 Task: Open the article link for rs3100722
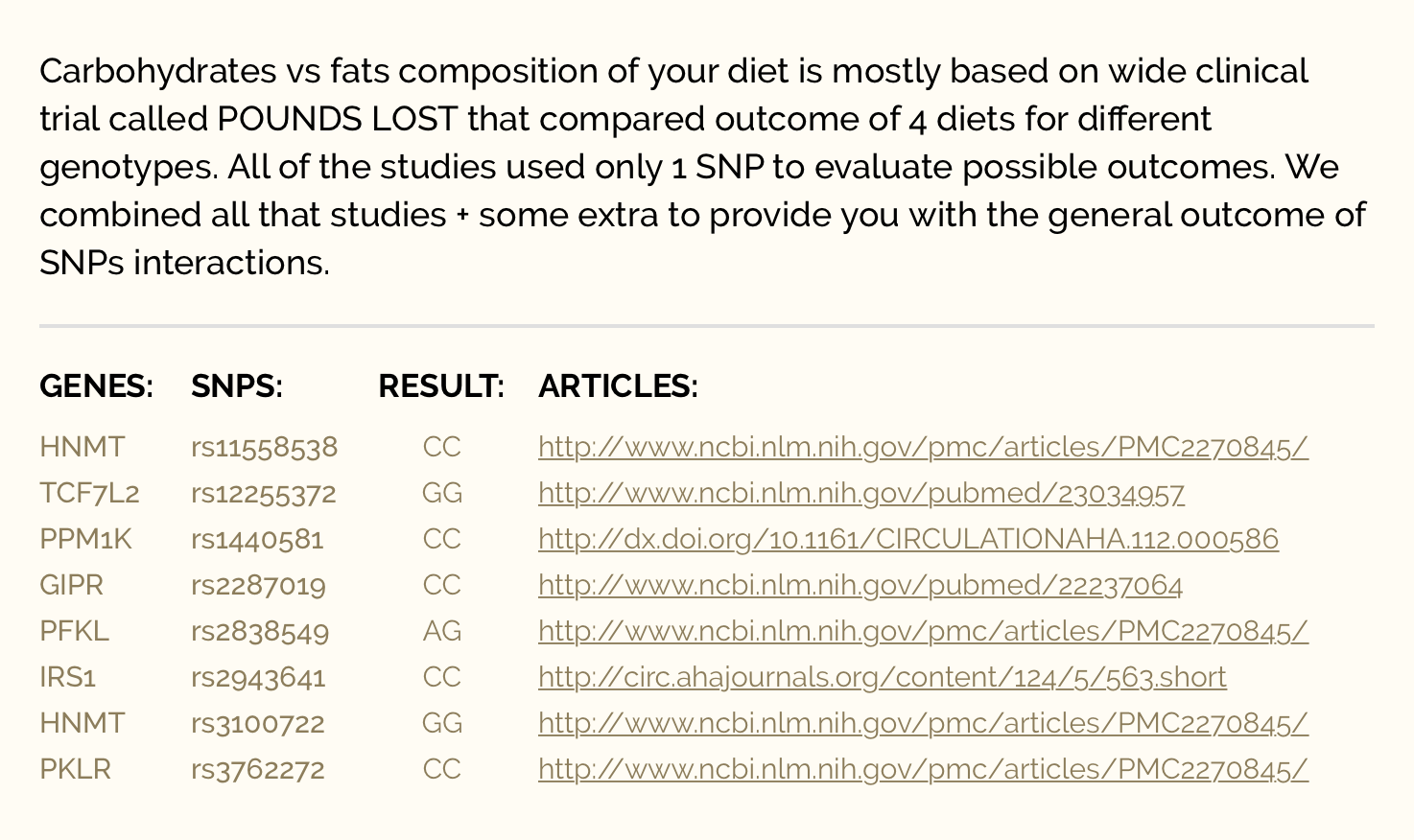pyautogui.click(x=923, y=723)
